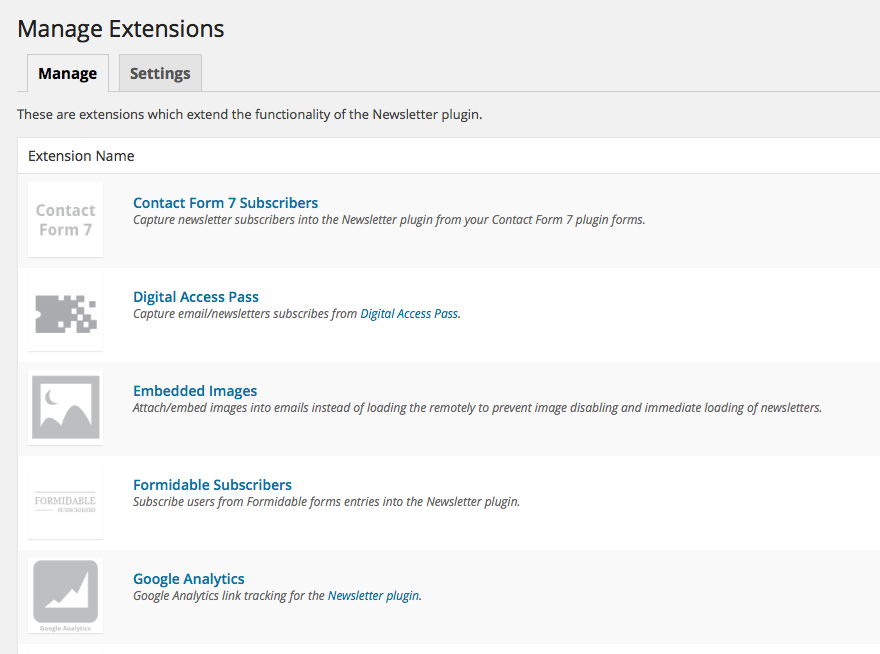Open the Digital Access Pass extension title
Screen dimensions: 880x654
point(196,297)
